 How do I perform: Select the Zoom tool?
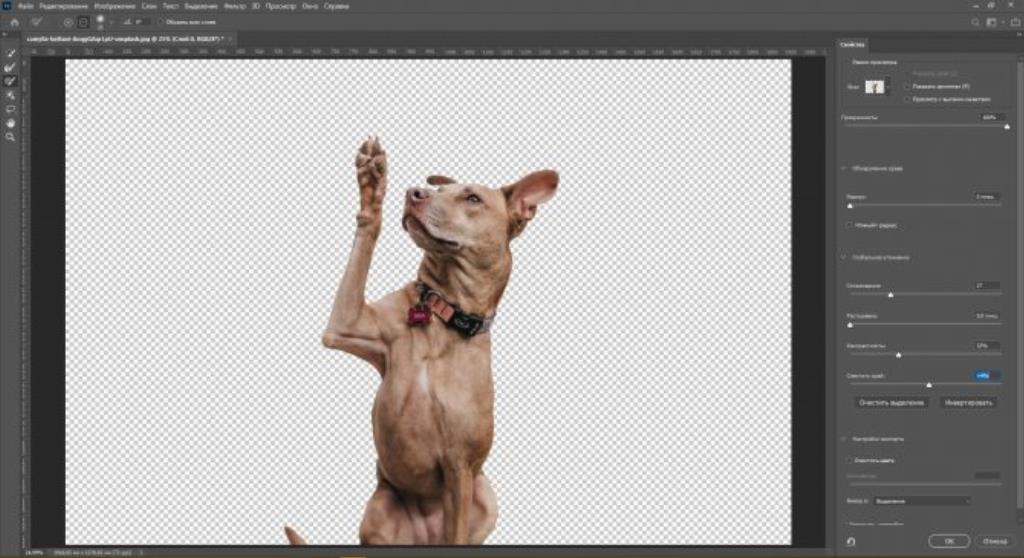click(11, 137)
